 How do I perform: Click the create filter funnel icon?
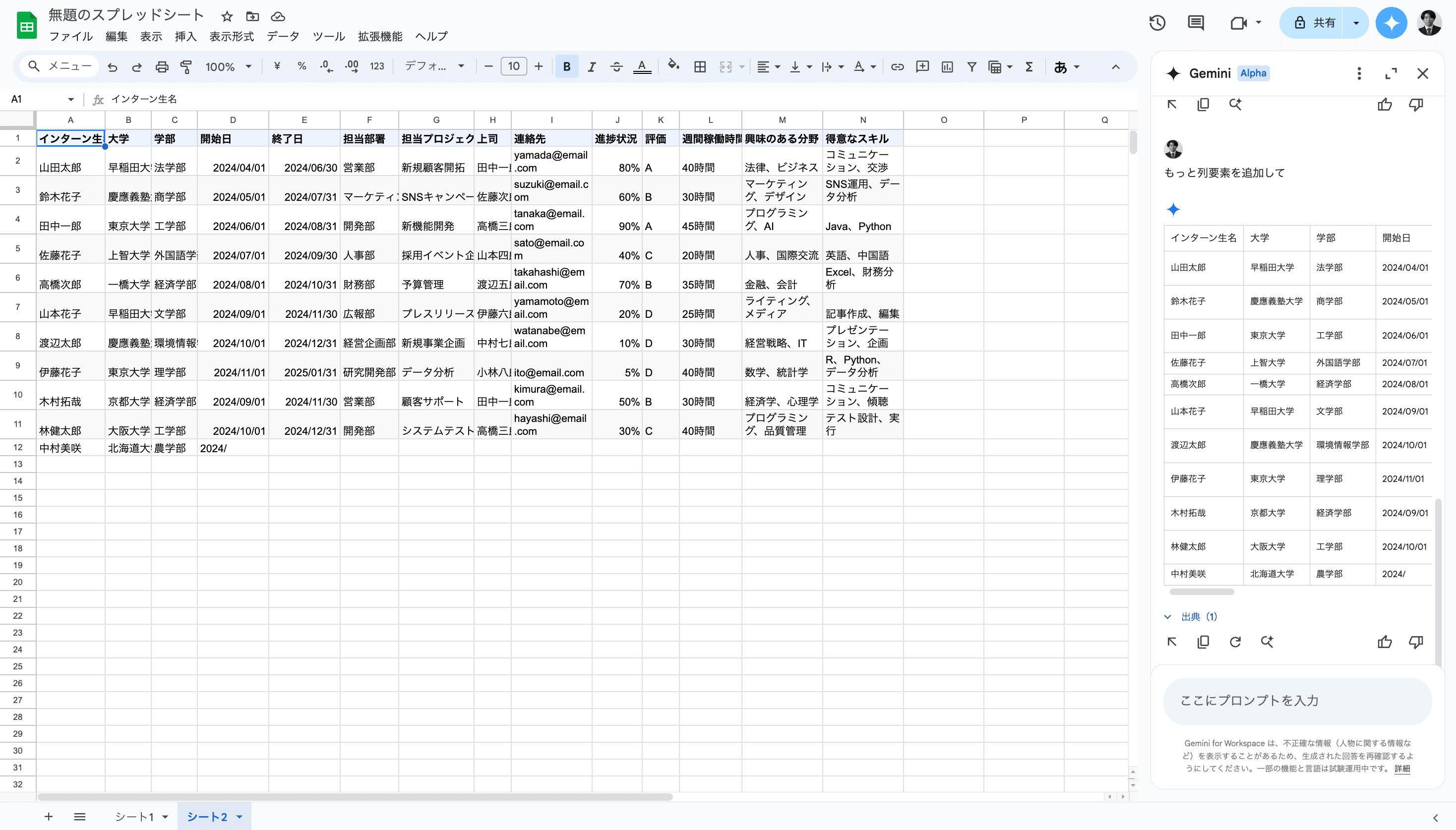[x=971, y=67]
